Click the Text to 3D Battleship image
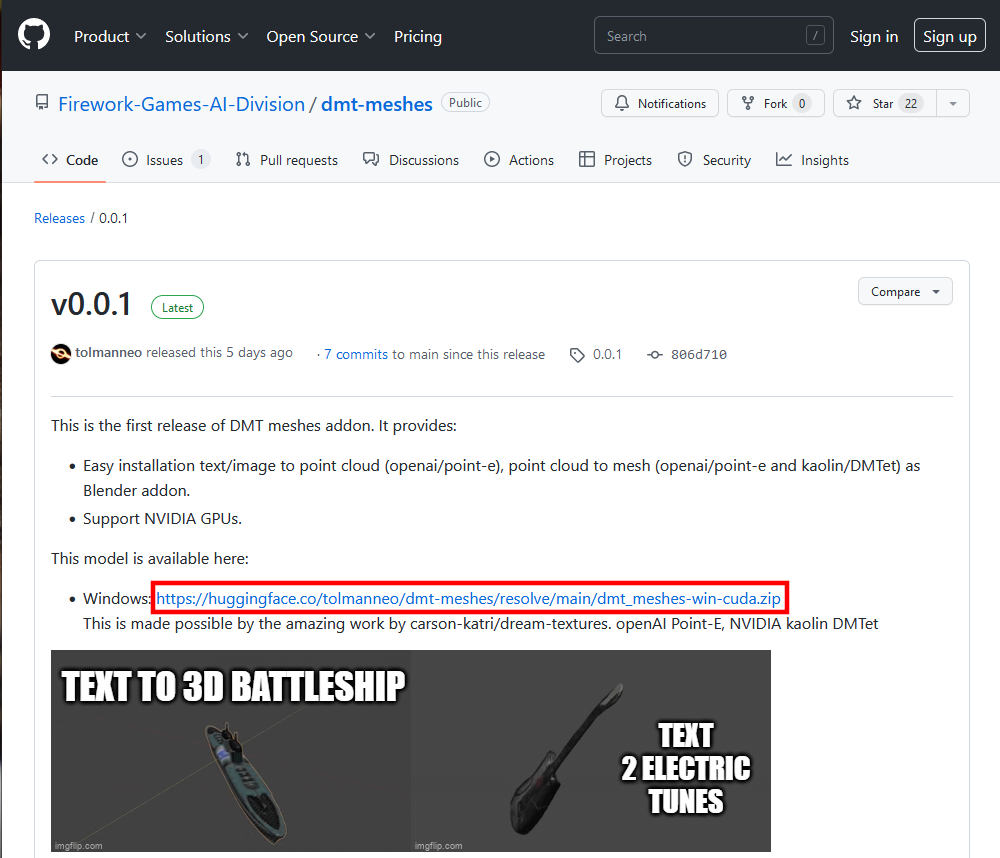1000x858 pixels. [x=231, y=751]
